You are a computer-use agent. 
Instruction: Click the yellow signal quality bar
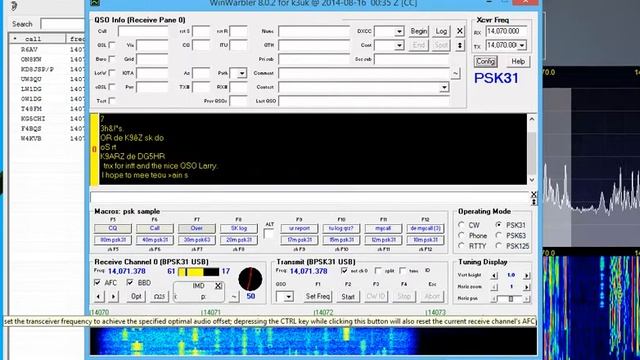pyautogui.click(x=198, y=271)
